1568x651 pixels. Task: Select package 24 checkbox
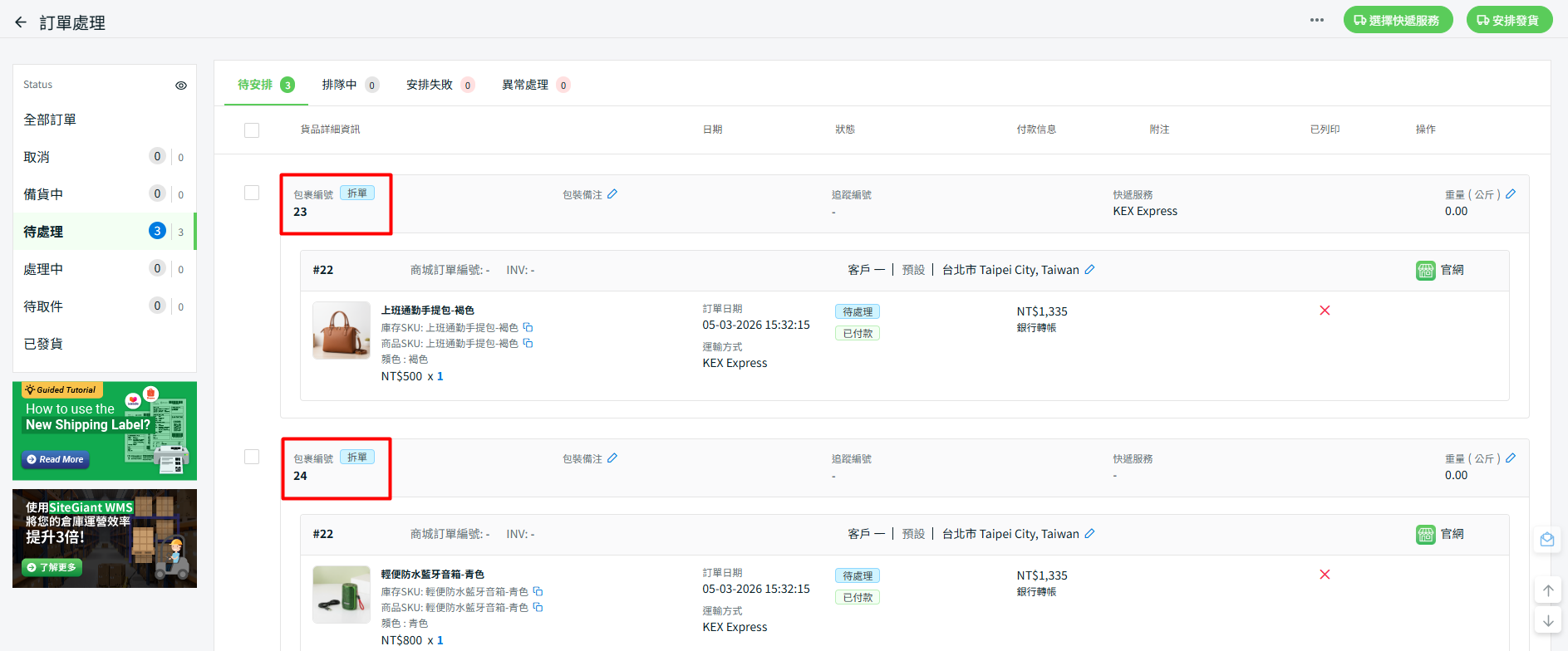252,457
